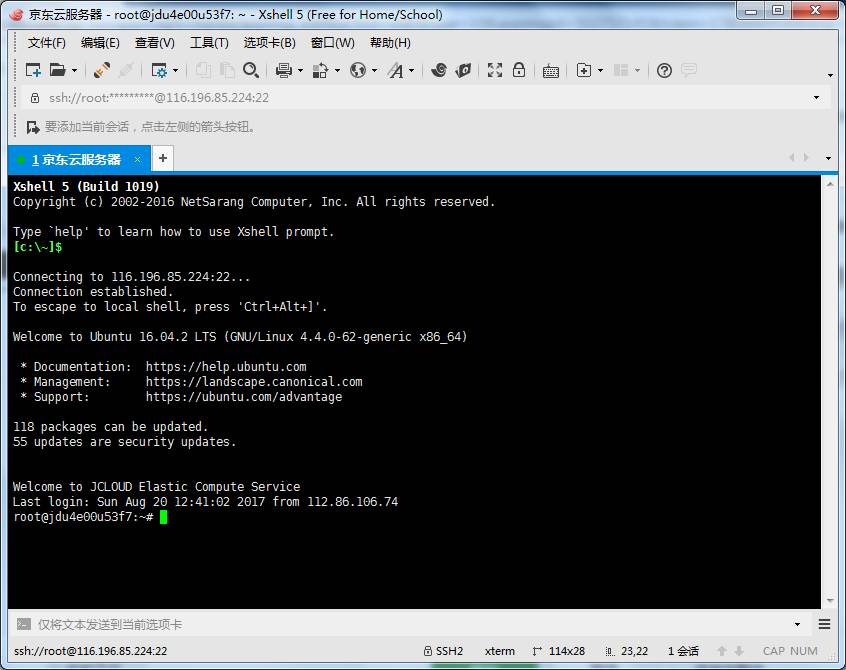The image size is (846, 670).
Task: Click the New tab plus-box icon
Action: (584, 70)
